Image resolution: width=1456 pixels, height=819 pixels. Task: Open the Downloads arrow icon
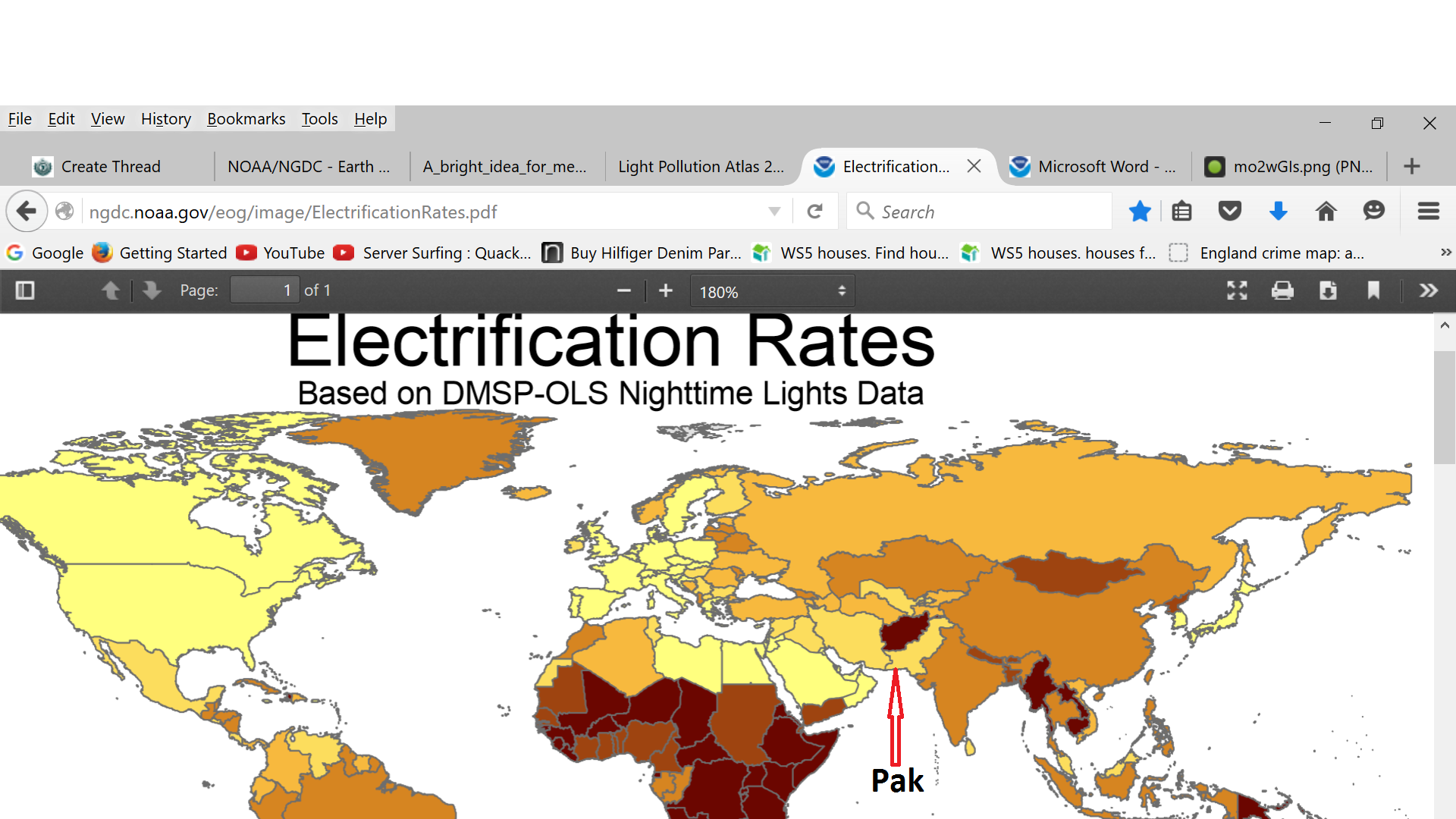(1279, 212)
